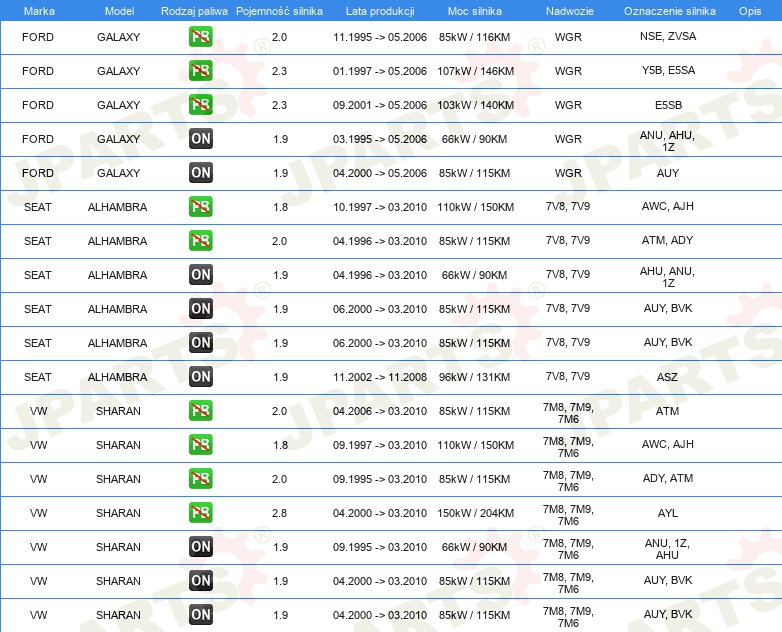Click the power value '107kW / 146KM'
782x632 pixels.
(x=475, y=71)
